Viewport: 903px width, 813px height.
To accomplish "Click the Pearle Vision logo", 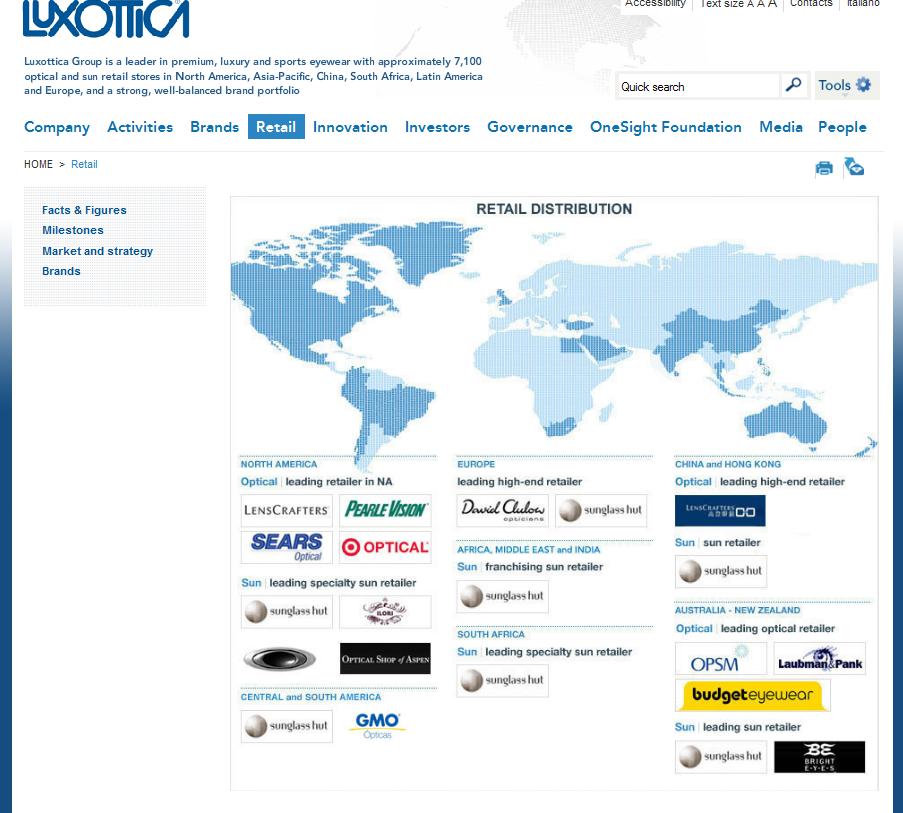I will [385, 511].
